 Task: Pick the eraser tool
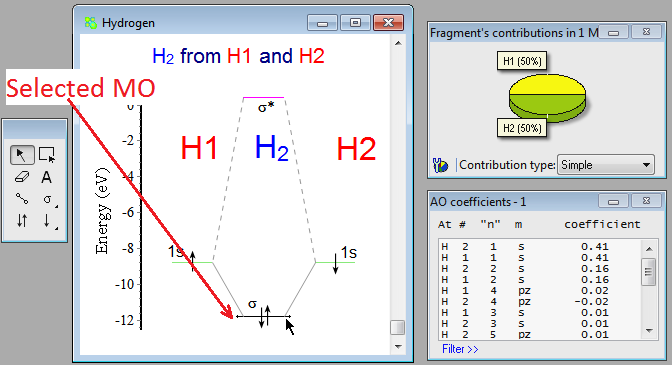tap(22, 177)
